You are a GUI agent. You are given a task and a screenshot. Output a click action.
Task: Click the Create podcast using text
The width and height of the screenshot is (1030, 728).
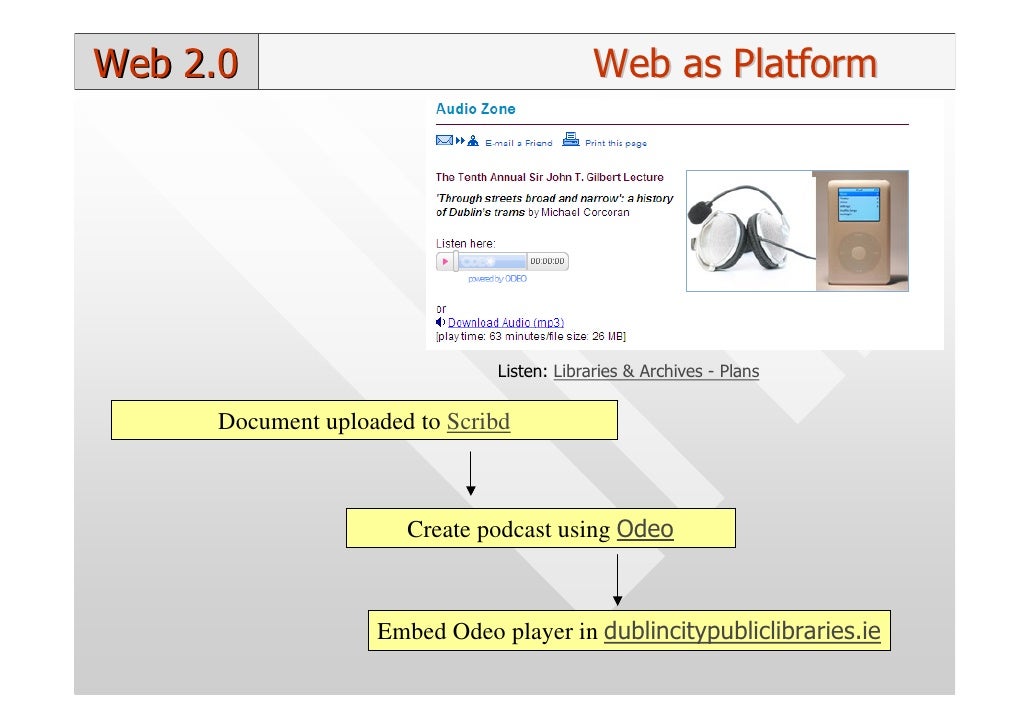pos(508,530)
